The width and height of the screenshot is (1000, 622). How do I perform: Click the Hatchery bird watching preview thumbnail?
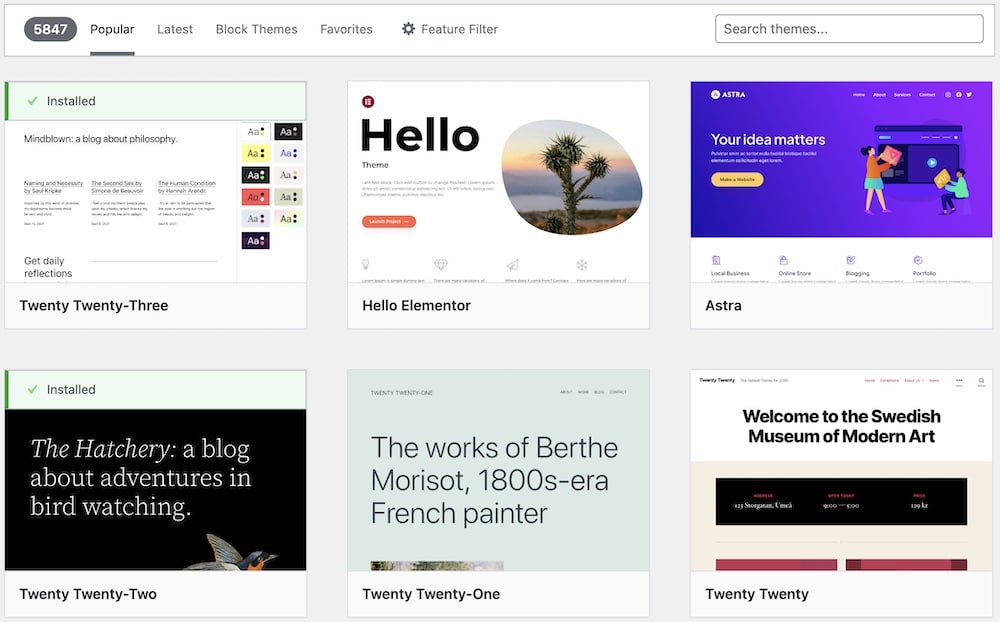coord(156,489)
